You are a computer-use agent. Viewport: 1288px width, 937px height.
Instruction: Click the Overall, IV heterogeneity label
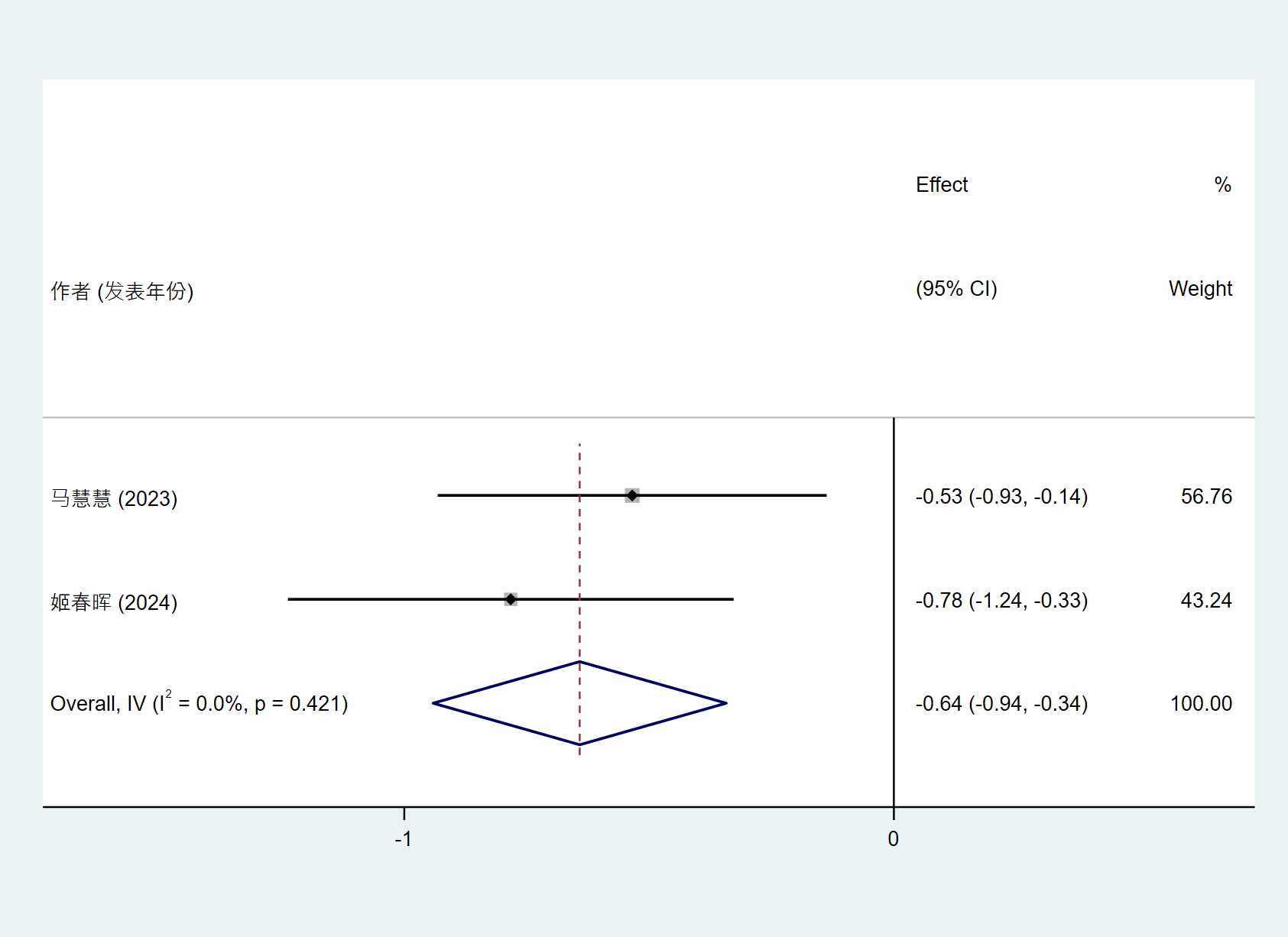[x=199, y=703]
